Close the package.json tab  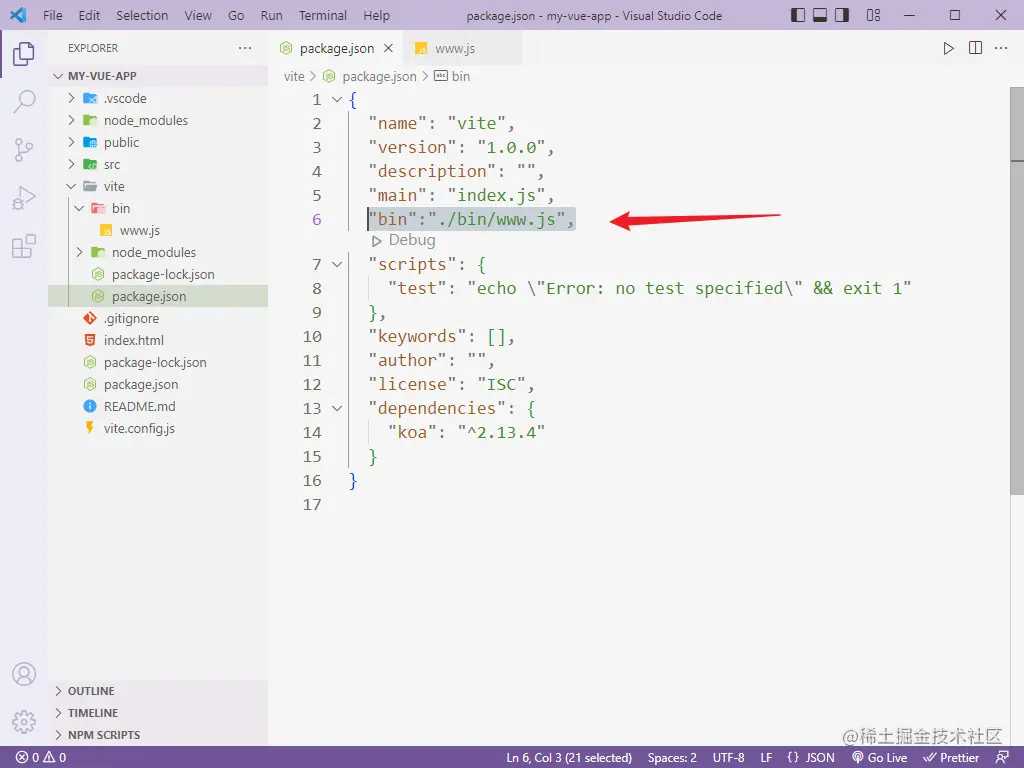click(389, 48)
